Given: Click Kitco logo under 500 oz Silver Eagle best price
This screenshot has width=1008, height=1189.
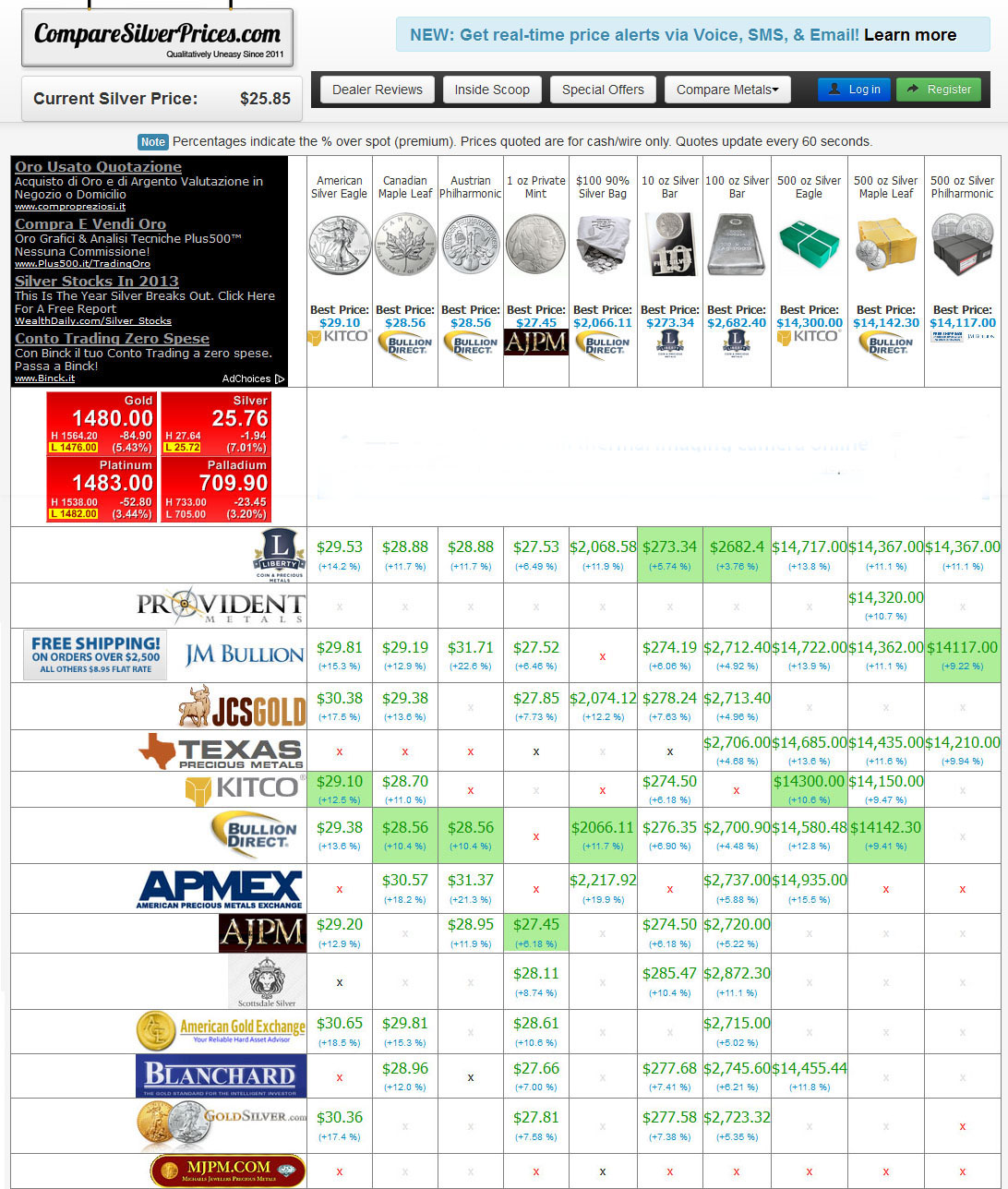Looking at the screenshot, I should click(809, 337).
